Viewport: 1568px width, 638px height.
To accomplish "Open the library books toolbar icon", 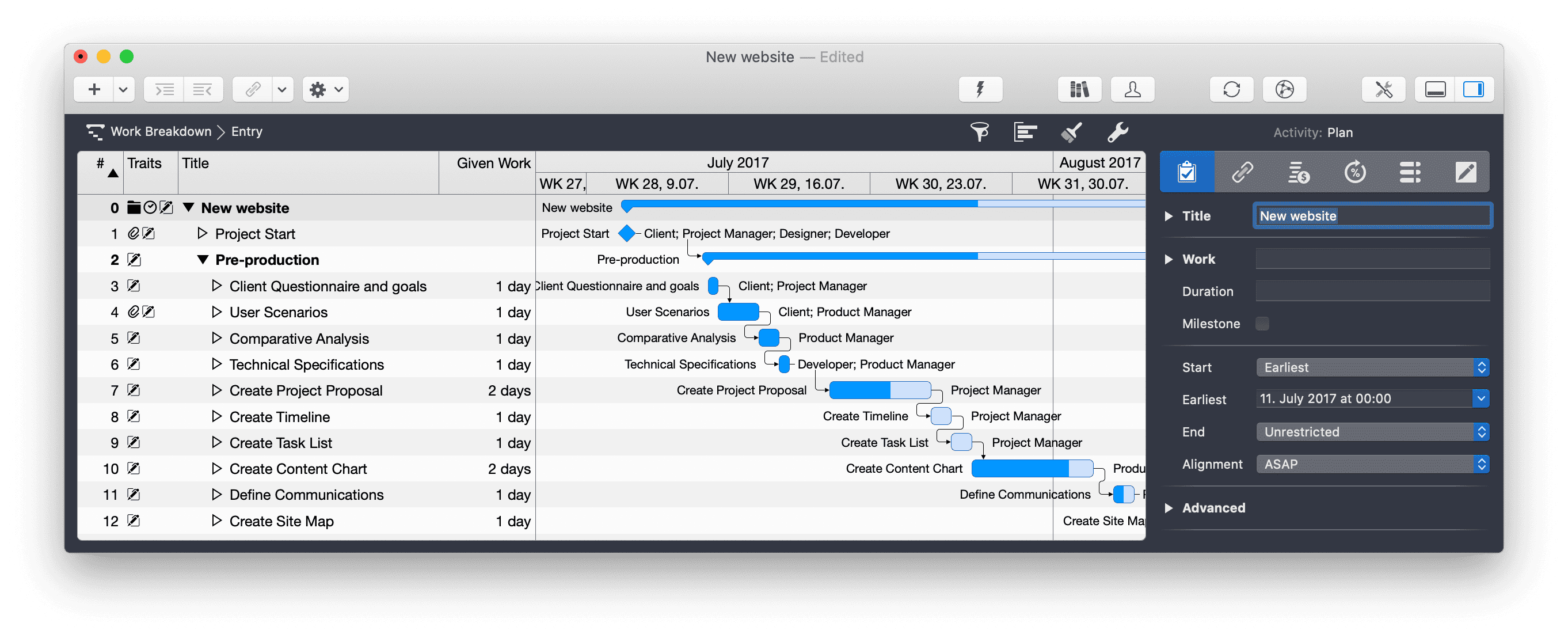I will 1079,90.
